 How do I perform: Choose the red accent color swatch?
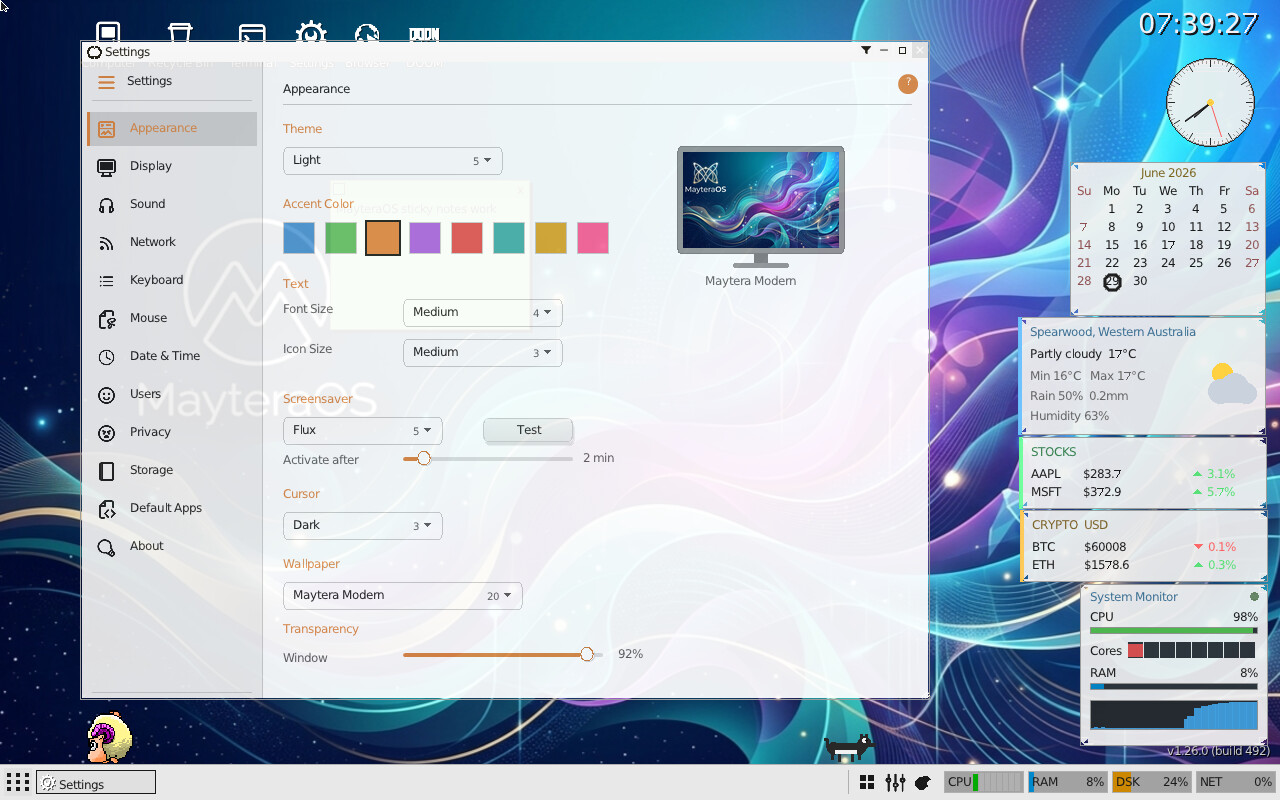pos(467,238)
